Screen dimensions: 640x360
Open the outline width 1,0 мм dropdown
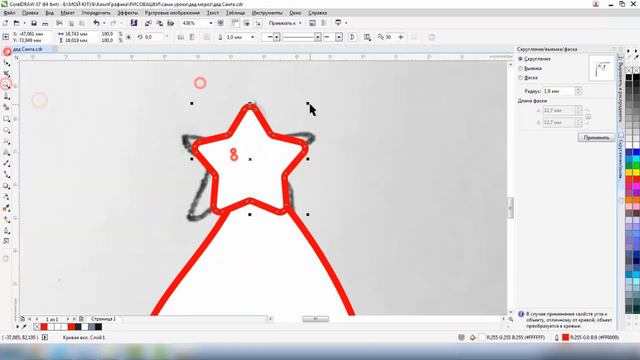pyautogui.click(x=252, y=37)
